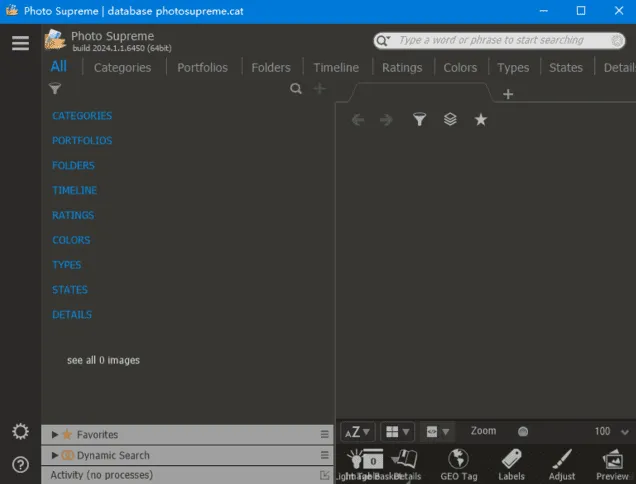The image size is (636, 484).
Task: Click the help question mark icon
Action: point(20,465)
